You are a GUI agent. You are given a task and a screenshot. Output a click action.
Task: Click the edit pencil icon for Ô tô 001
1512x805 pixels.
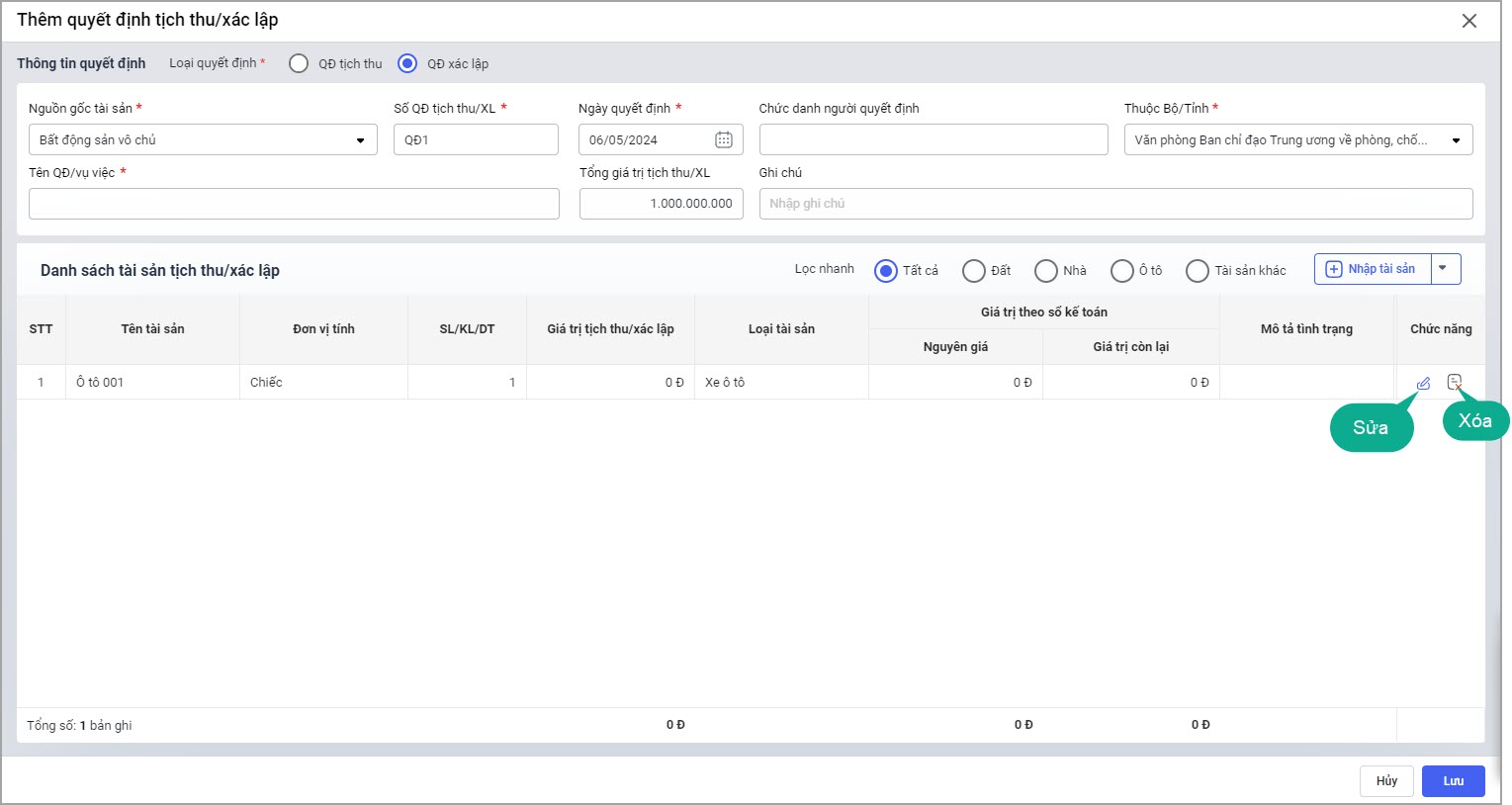click(x=1423, y=383)
